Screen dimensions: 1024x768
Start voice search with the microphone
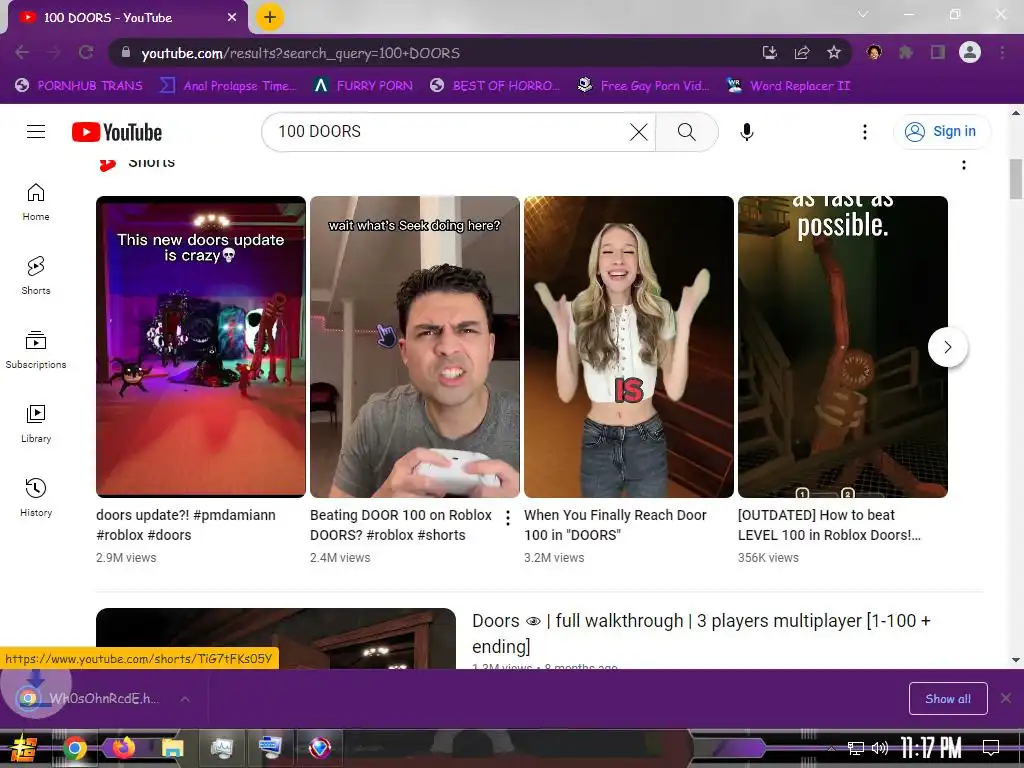[746, 132]
